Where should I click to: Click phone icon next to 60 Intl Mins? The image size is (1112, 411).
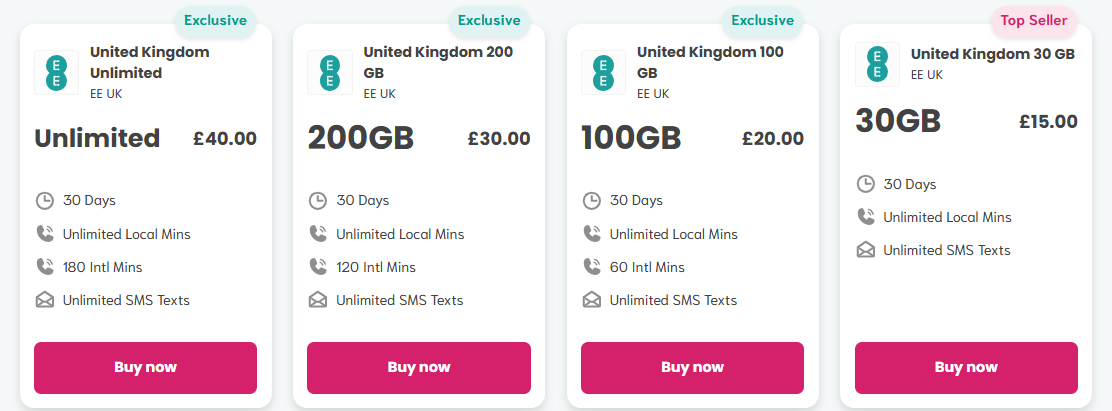click(x=591, y=267)
